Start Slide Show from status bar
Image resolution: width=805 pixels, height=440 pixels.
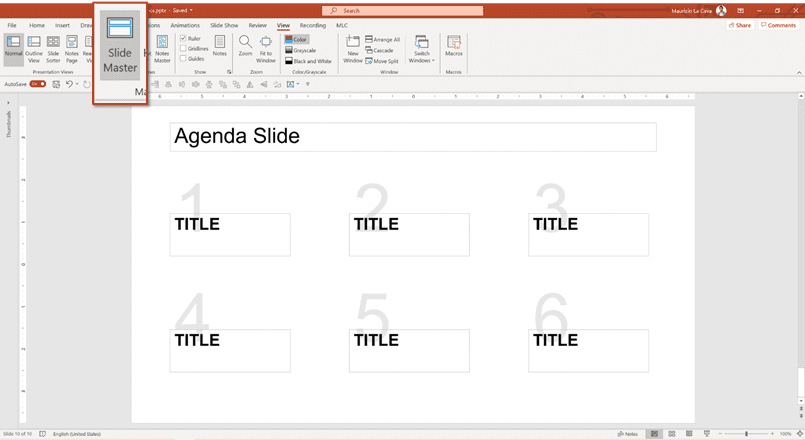(706, 434)
